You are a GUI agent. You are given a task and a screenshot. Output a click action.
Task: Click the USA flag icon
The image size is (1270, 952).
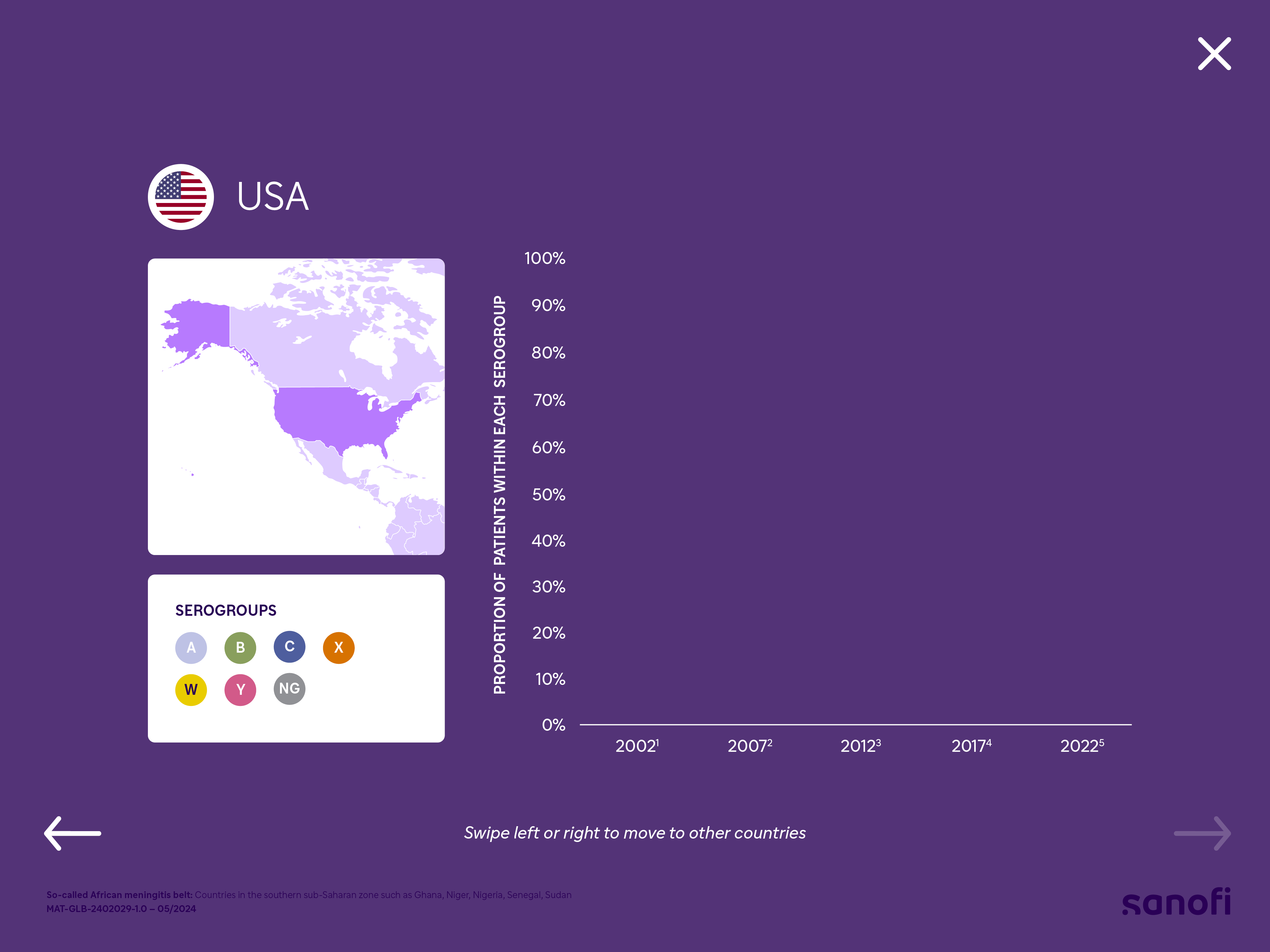(x=181, y=197)
